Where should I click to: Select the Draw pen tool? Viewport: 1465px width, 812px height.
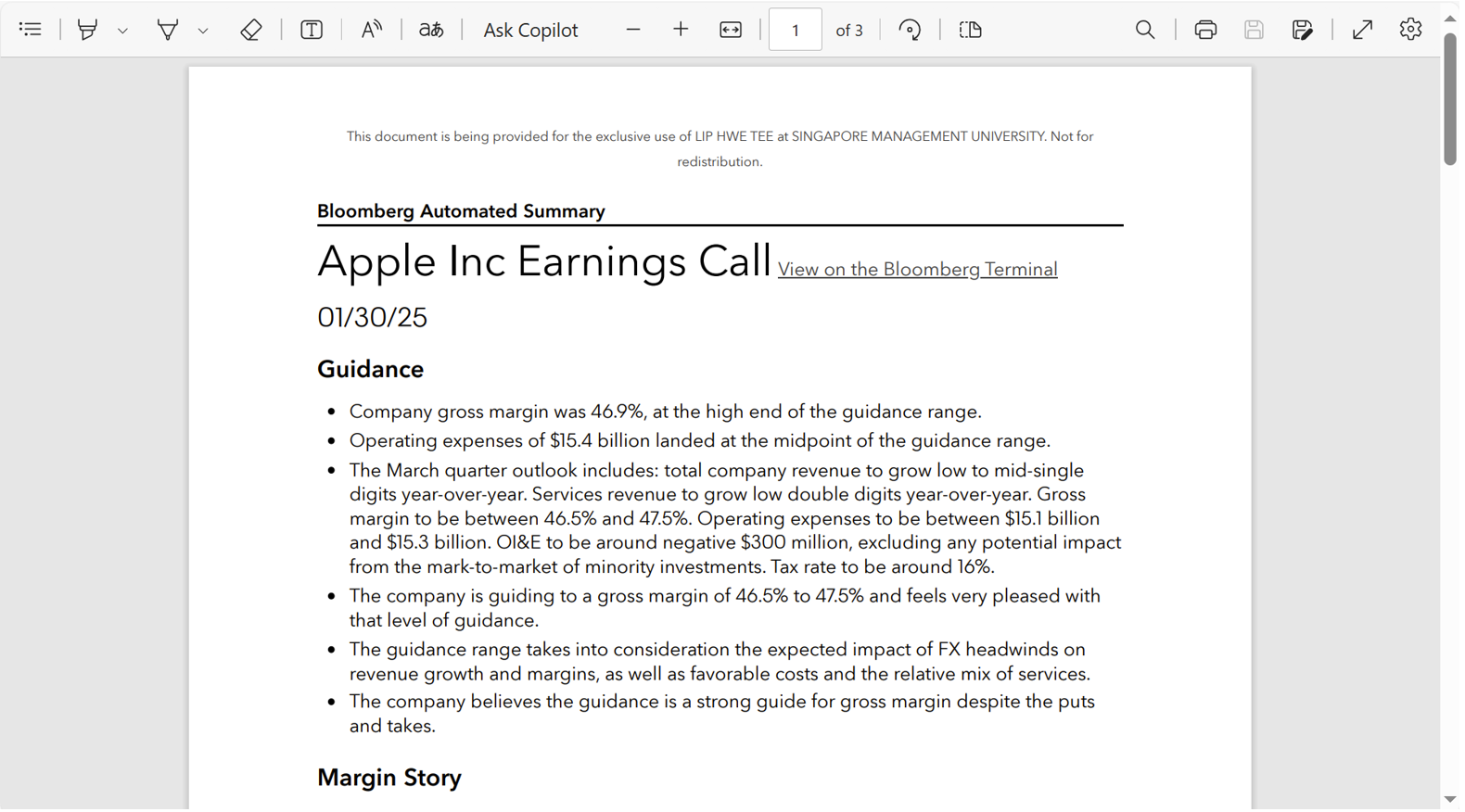[167, 30]
